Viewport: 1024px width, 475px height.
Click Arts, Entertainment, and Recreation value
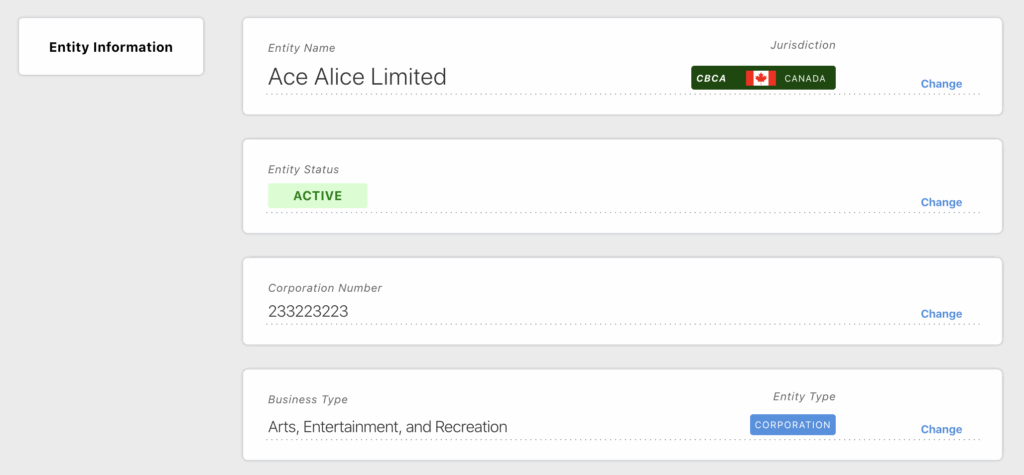pyautogui.click(x=387, y=427)
